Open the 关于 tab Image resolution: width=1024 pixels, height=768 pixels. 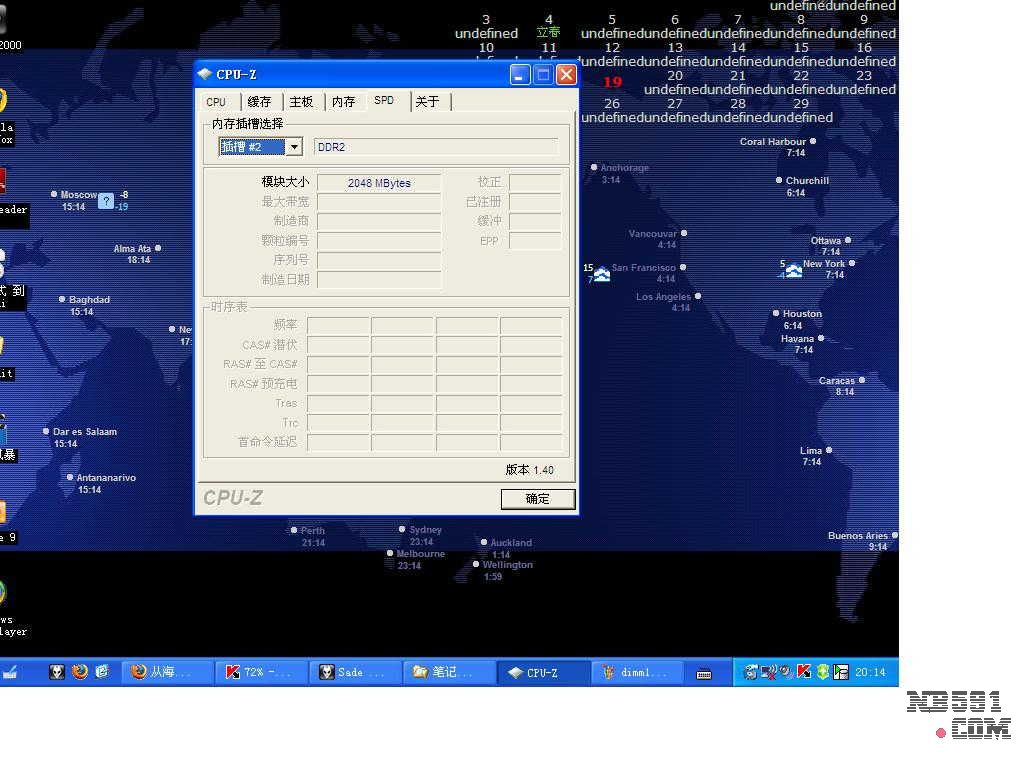point(427,102)
